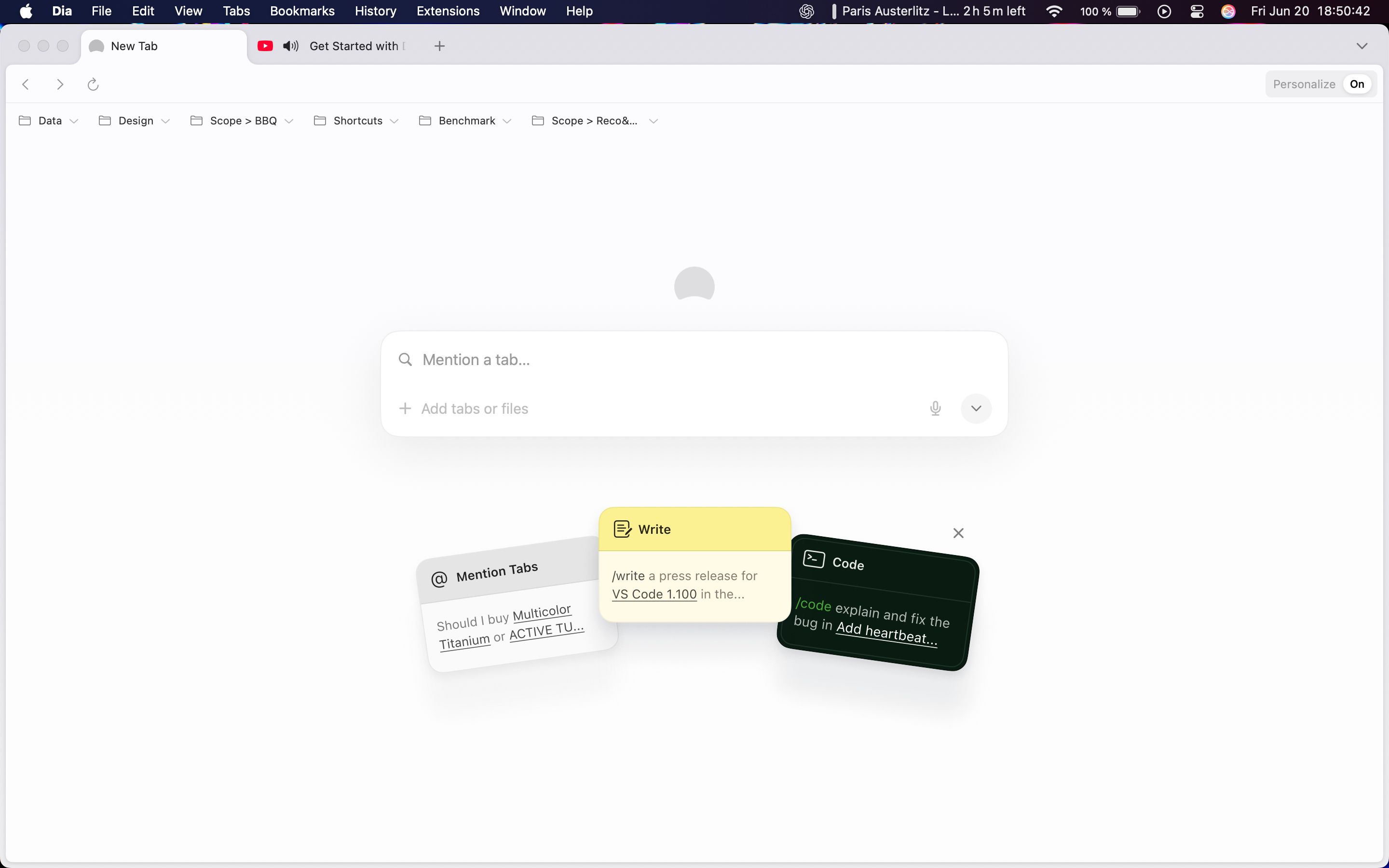Screen dimensions: 1389x868
Task: Start voice input with the microphone icon
Action: [x=936, y=408]
